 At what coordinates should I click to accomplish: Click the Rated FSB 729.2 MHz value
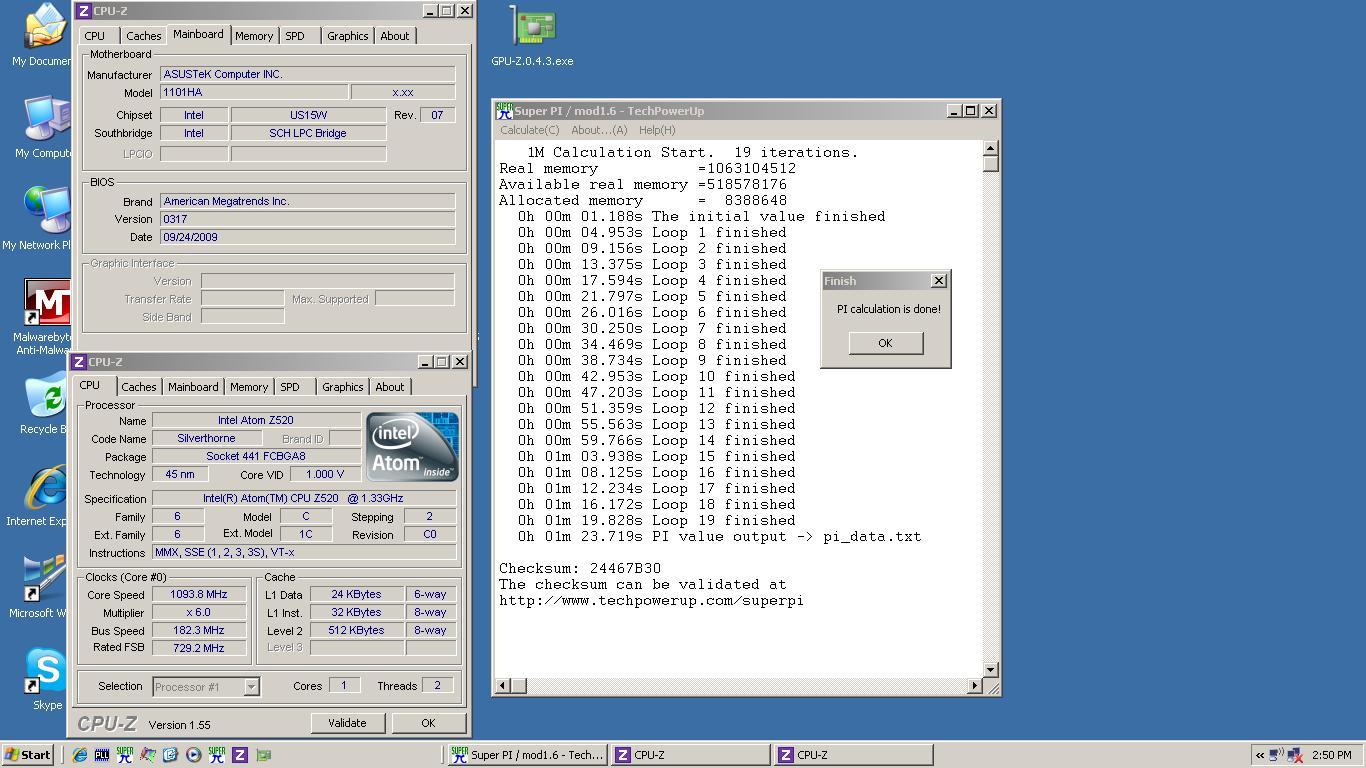198,648
